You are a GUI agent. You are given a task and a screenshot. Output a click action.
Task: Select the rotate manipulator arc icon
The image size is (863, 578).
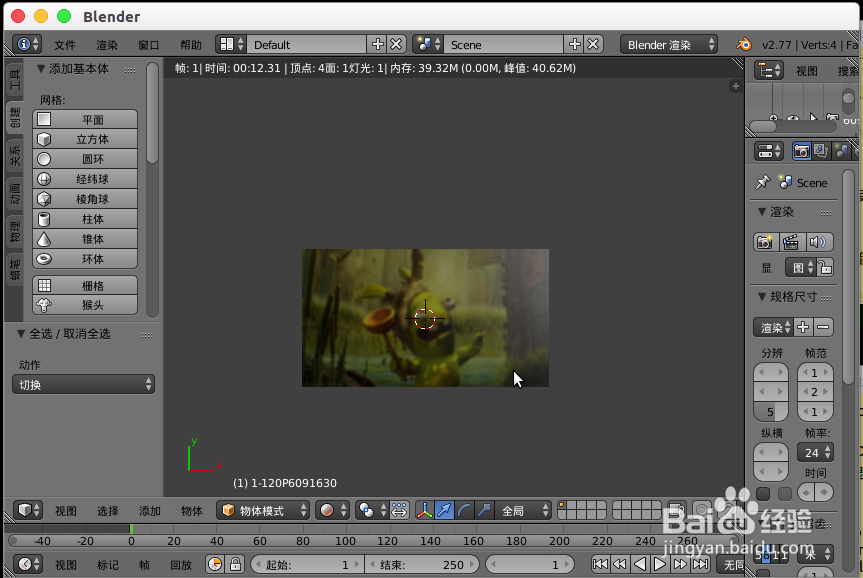click(464, 510)
